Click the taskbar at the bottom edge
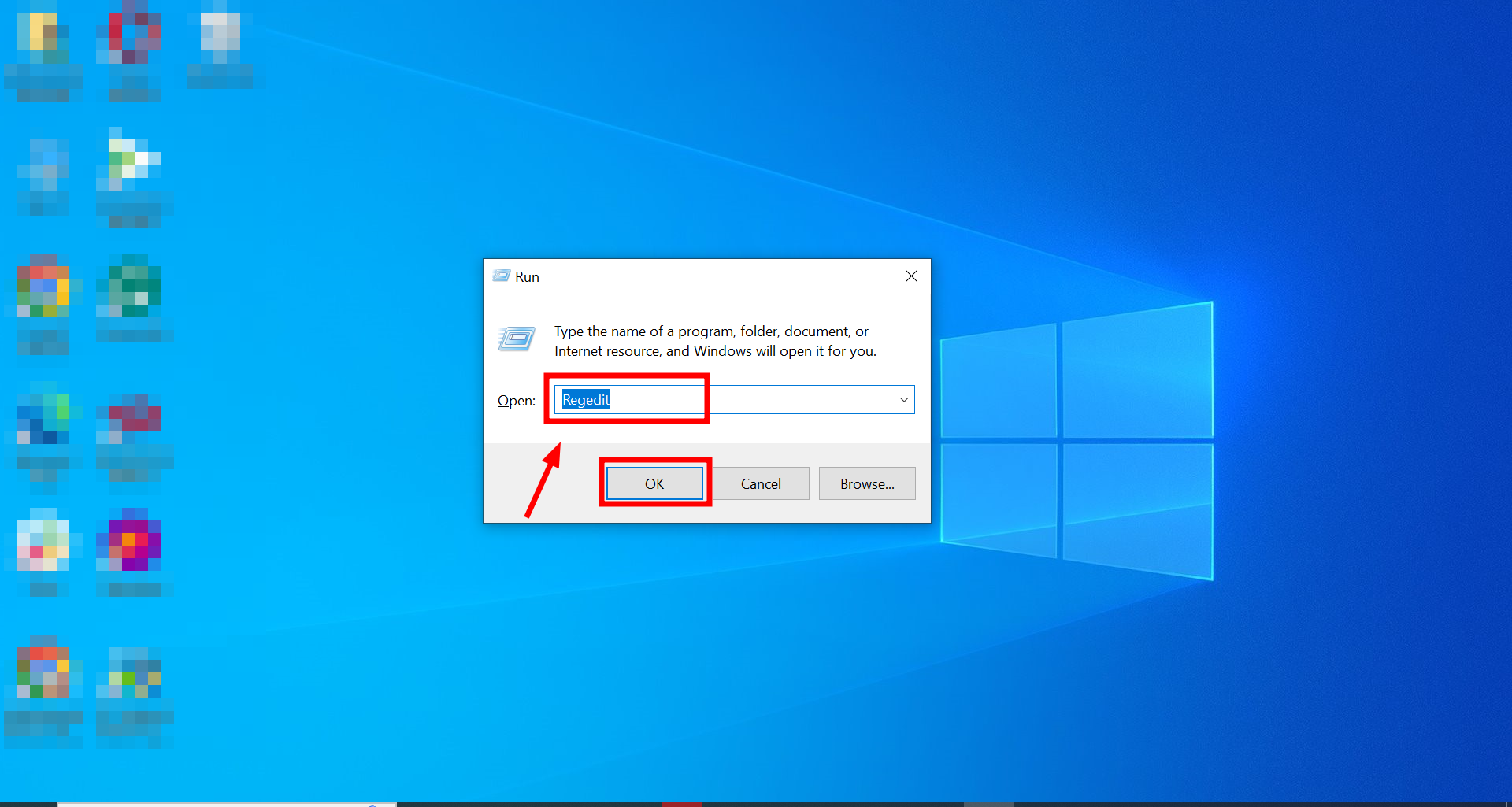Screen dimensions: 1512x807 click(756, 803)
